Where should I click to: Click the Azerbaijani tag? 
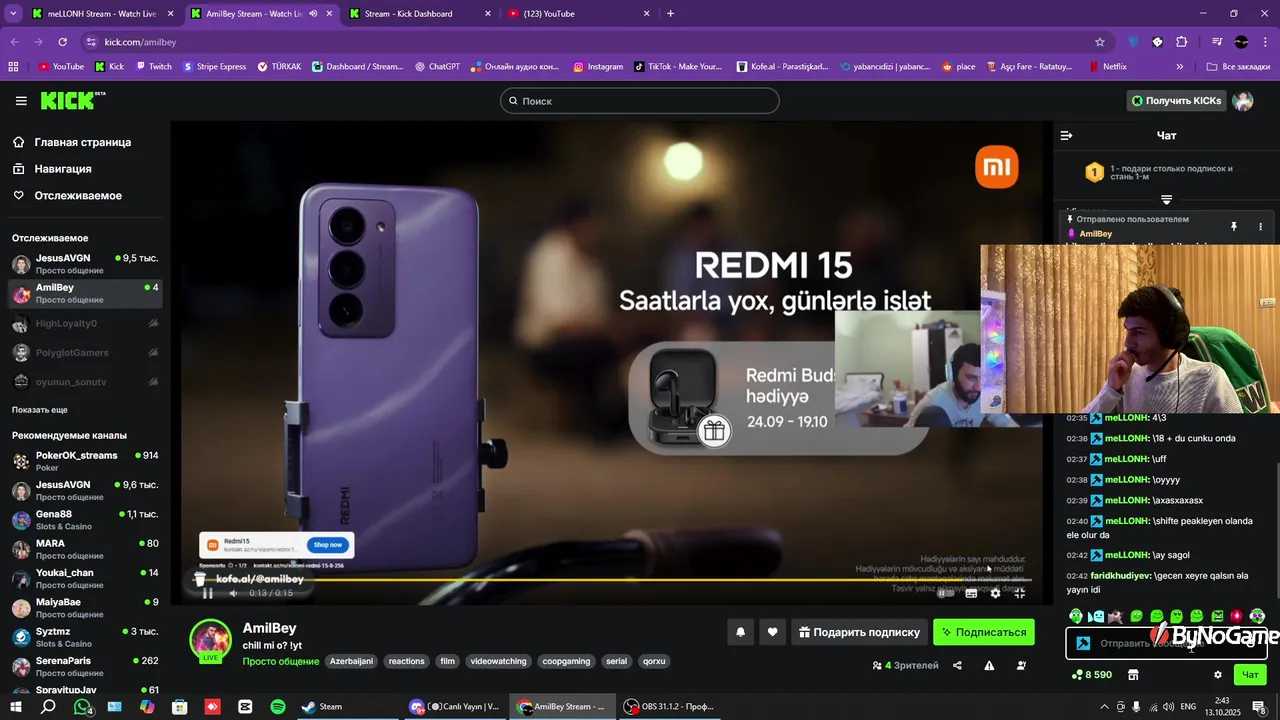[351, 661]
